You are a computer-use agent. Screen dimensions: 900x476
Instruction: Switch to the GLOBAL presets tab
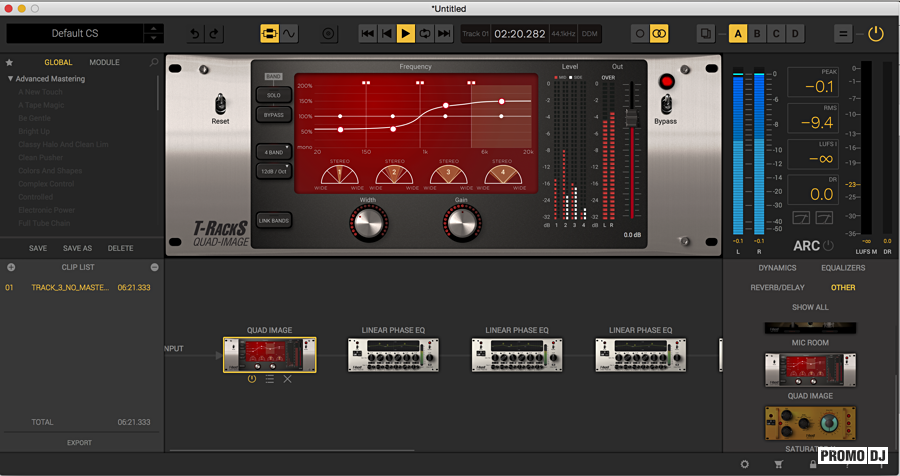pos(58,62)
